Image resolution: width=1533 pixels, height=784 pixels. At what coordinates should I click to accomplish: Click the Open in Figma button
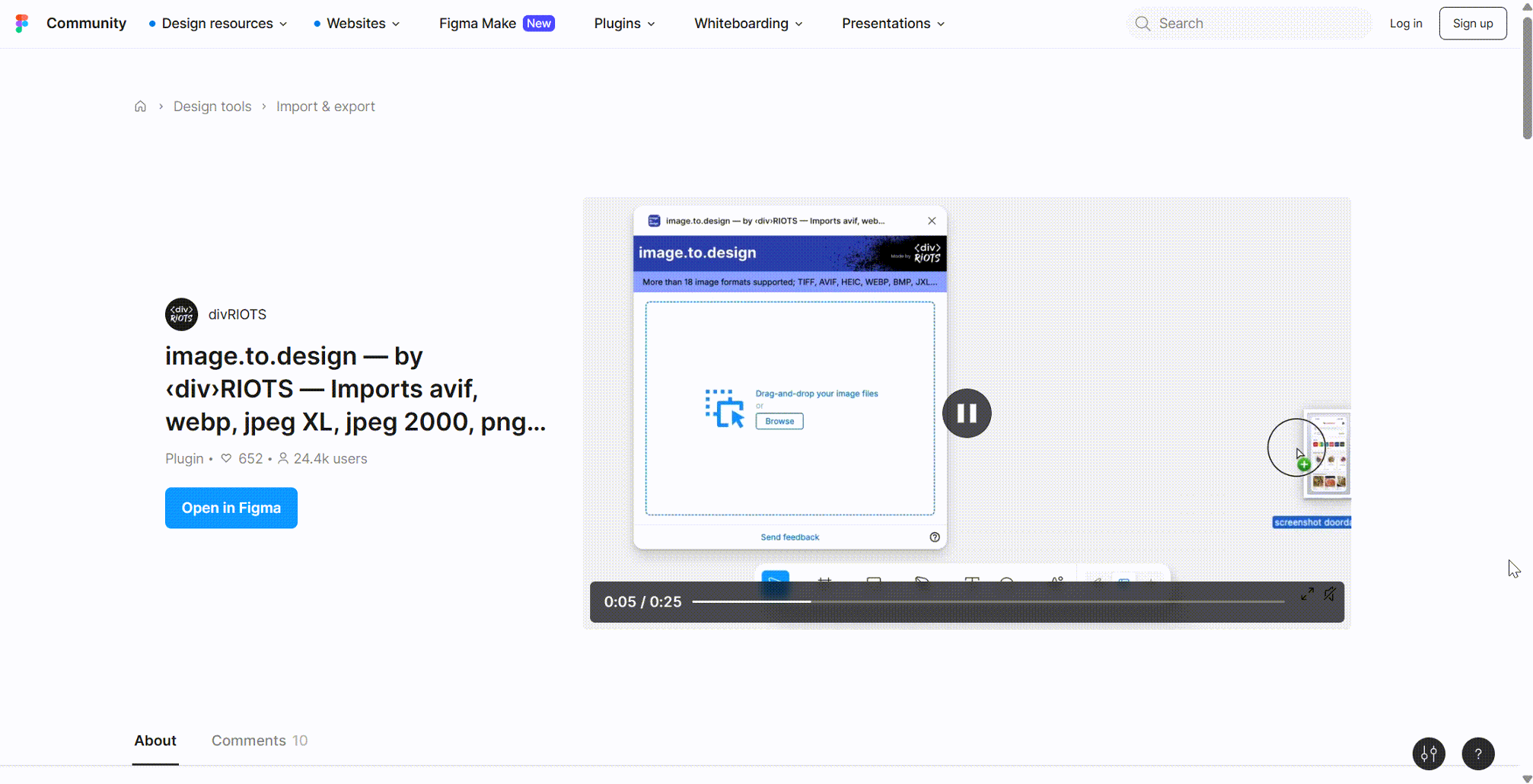click(231, 508)
